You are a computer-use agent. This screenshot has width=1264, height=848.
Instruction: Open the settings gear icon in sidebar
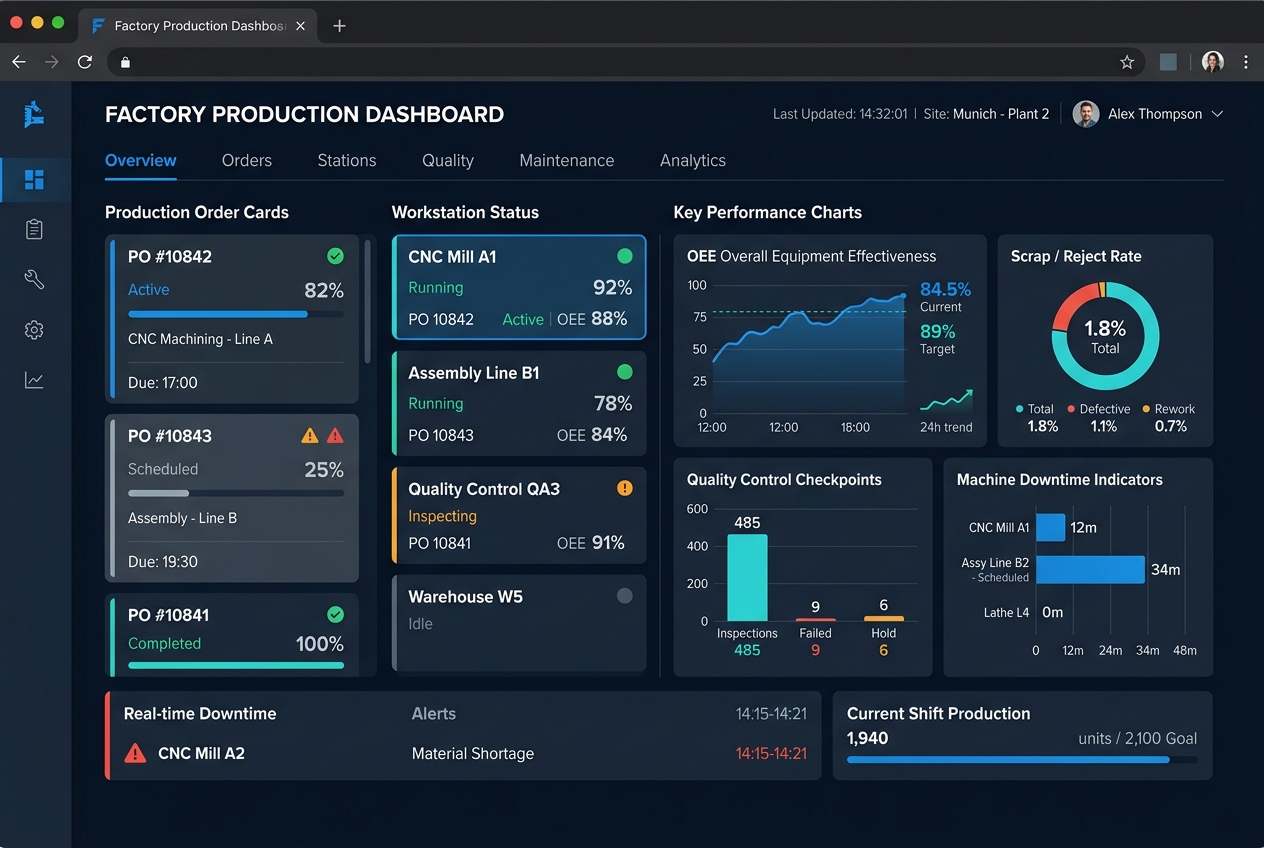click(x=34, y=330)
